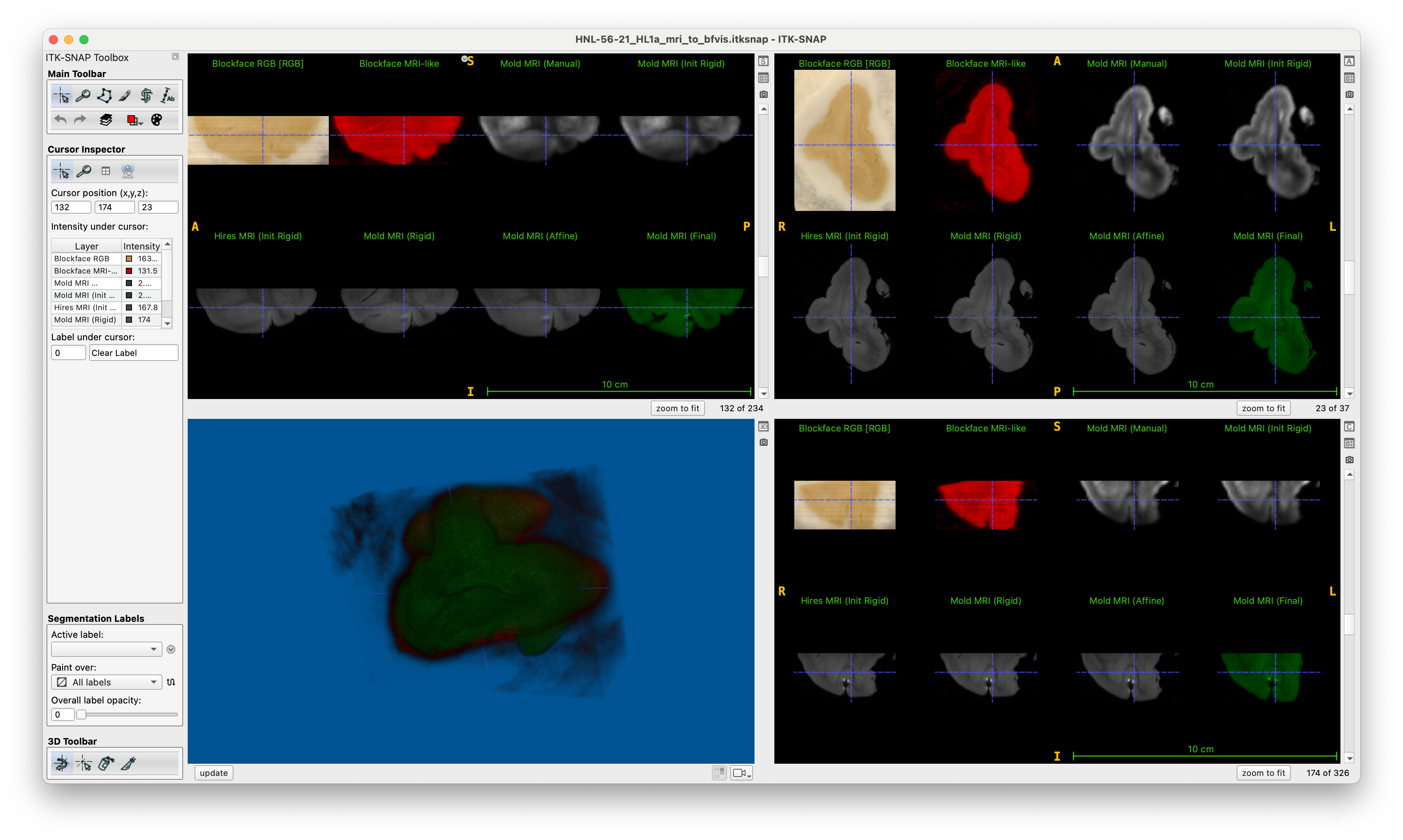Click the coronal view slice scrollbar thumb

tap(1349, 625)
